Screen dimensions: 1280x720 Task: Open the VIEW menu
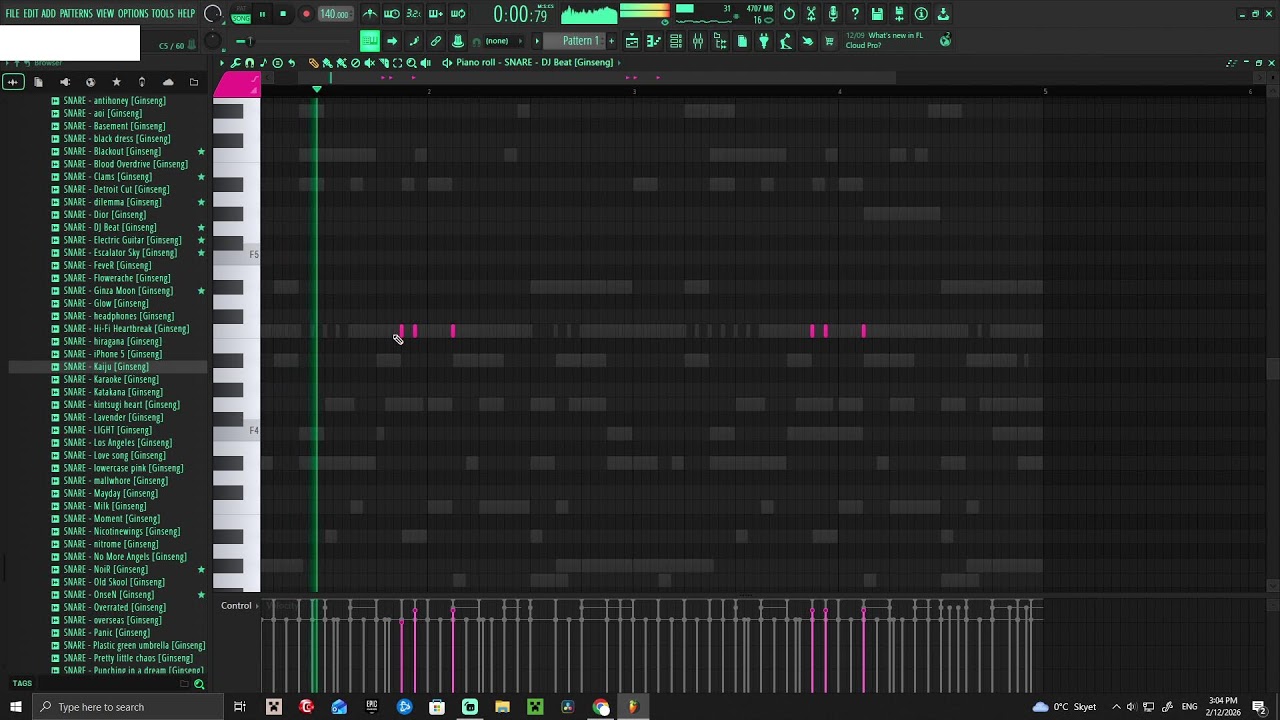105,14
